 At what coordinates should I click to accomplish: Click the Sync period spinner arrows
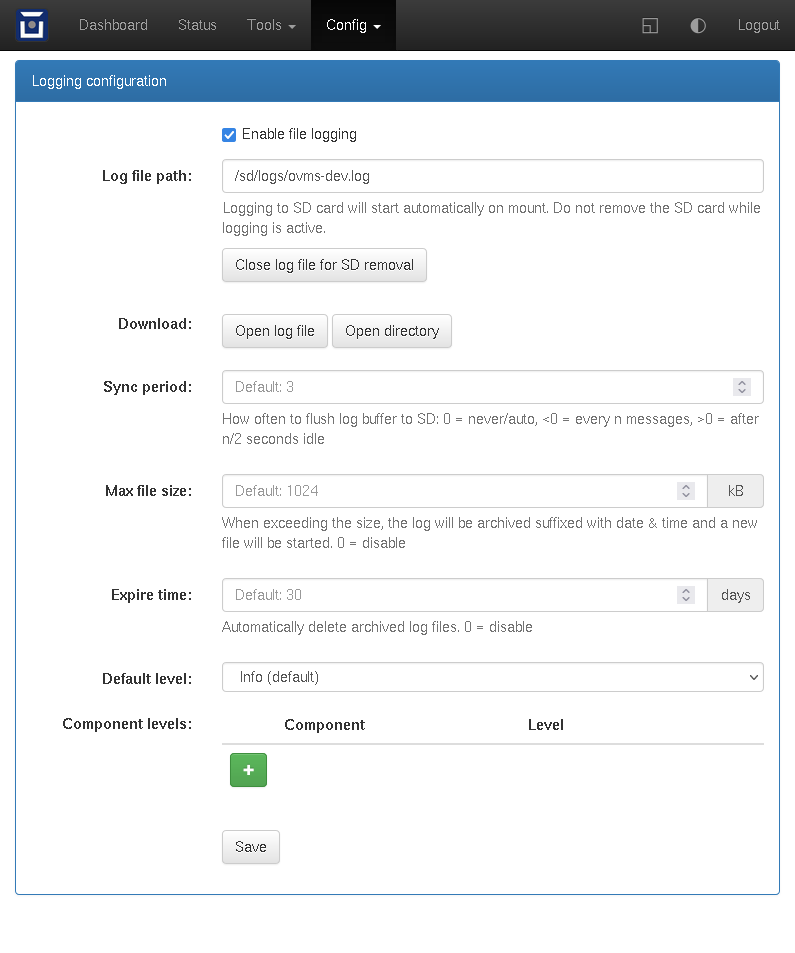tap(741, 387)
